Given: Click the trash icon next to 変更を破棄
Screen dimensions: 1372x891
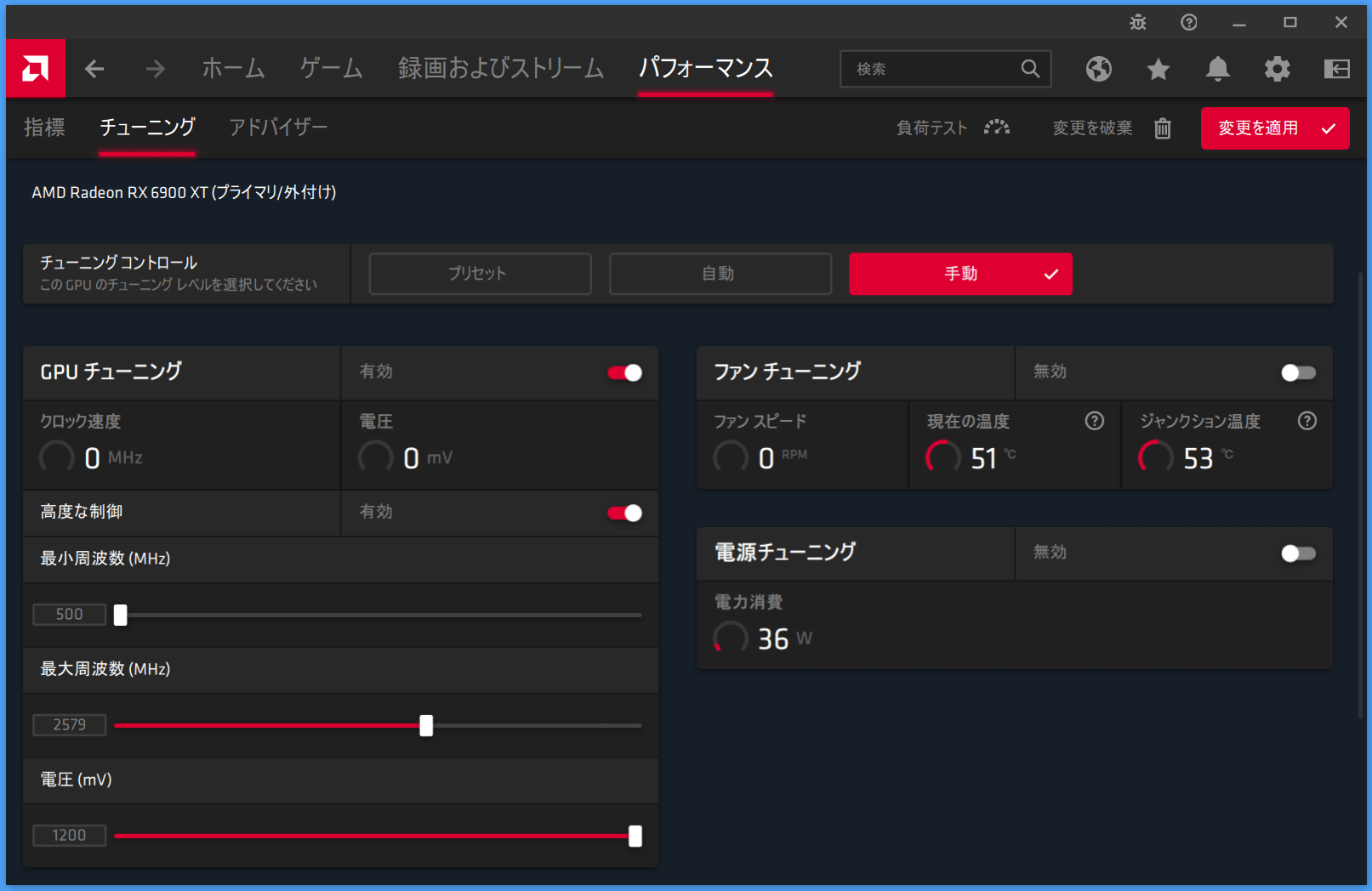Looking at the screenshot, I should [1163, 128].
